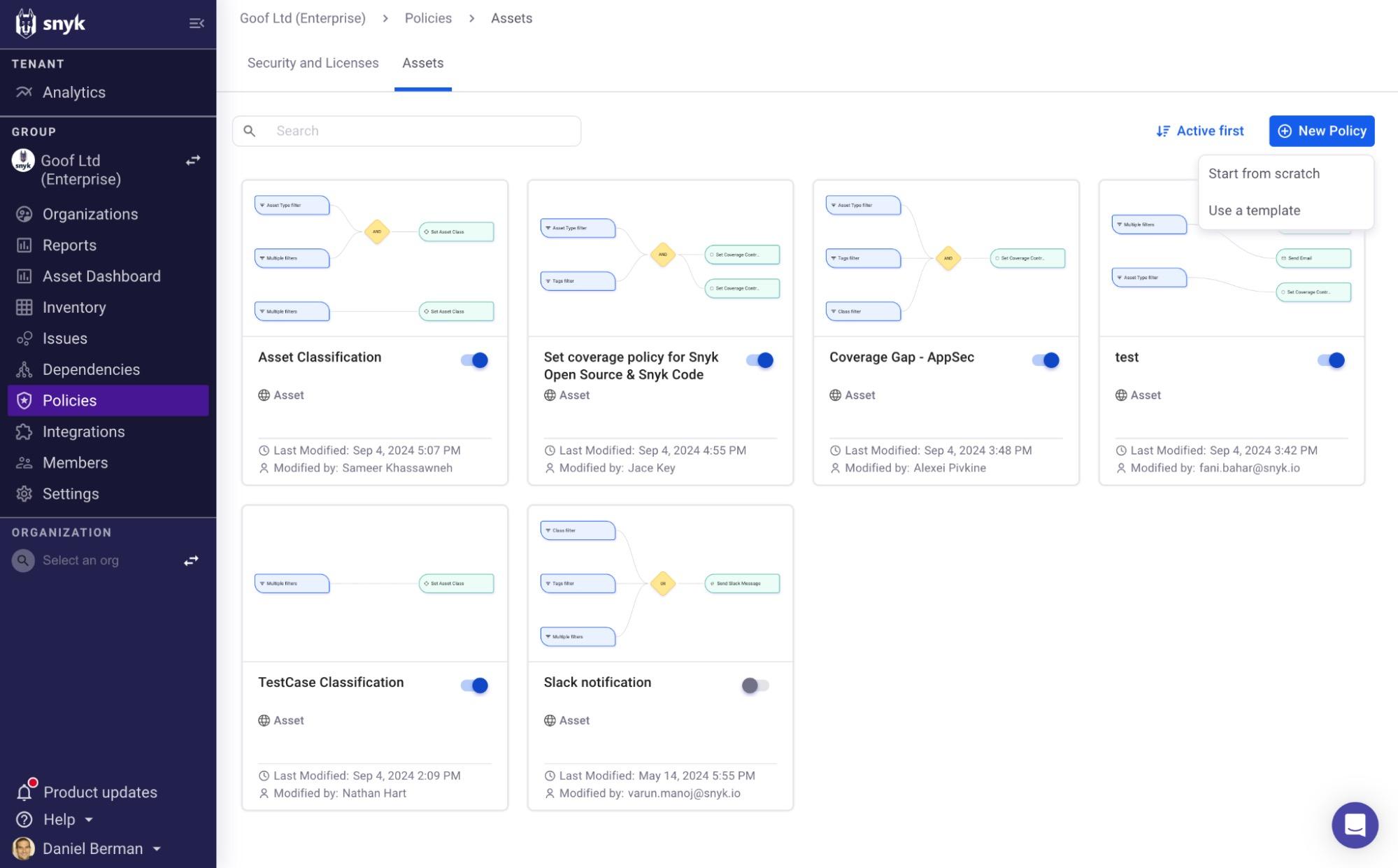
Task: Toggle Set coverage policy for Snyk switch
Action: pyautogui.click(x=759, y=360)
